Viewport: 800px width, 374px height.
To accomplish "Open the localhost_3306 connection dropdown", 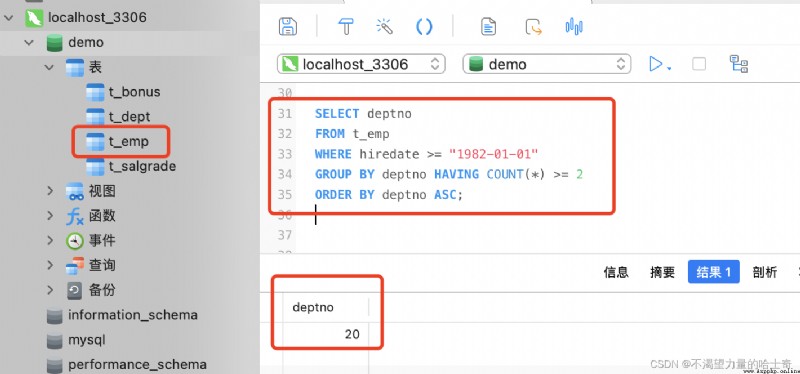I will coord(361,64).
